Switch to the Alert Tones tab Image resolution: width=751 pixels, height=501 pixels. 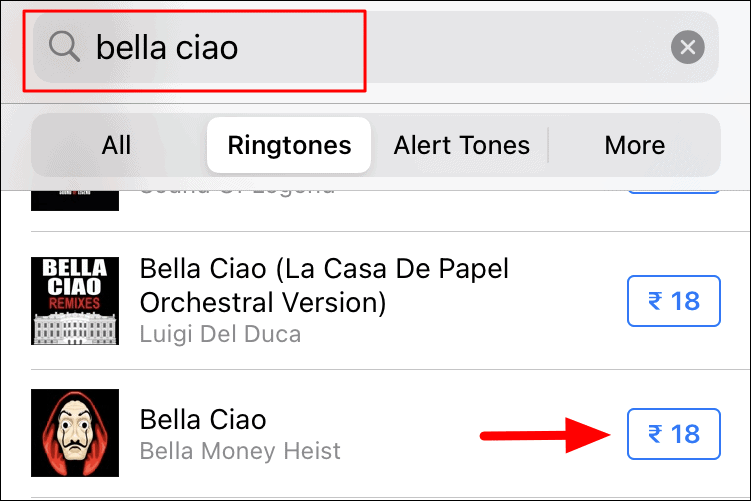tap(461, 145)
